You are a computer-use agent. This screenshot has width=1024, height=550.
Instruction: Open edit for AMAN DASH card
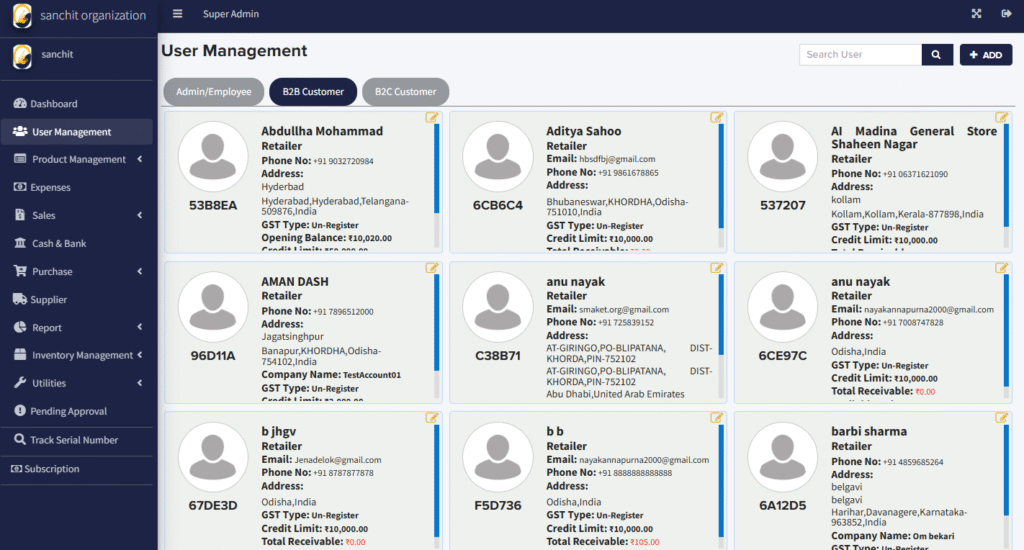click(432, 267)
